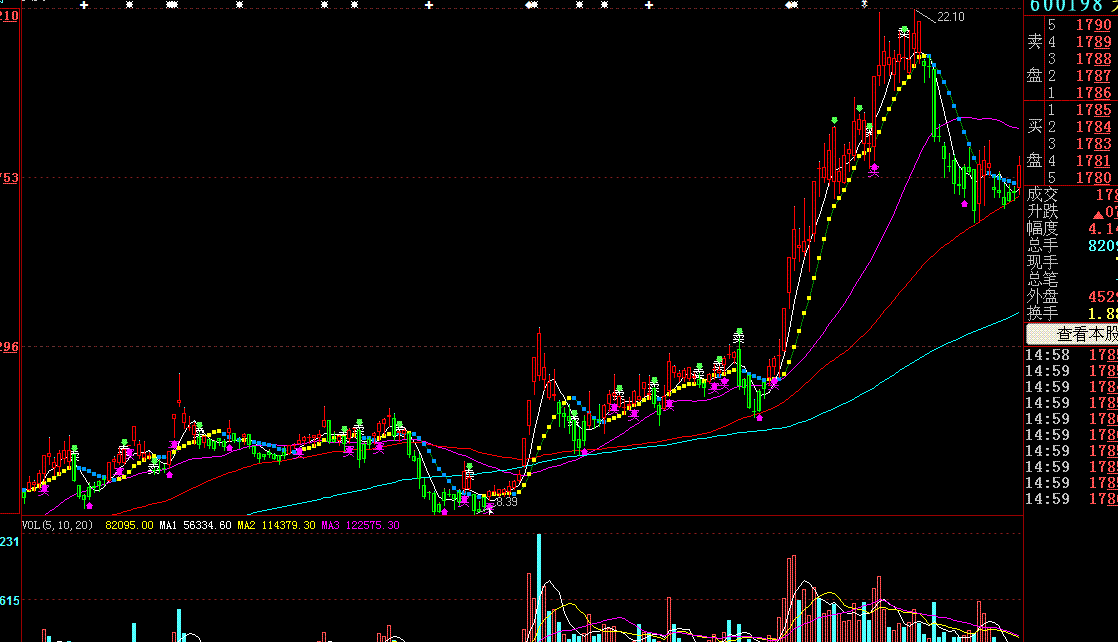Click sell price 1789 in order book
Screen dimensions: 1118x642
[x=1093, y=42]
